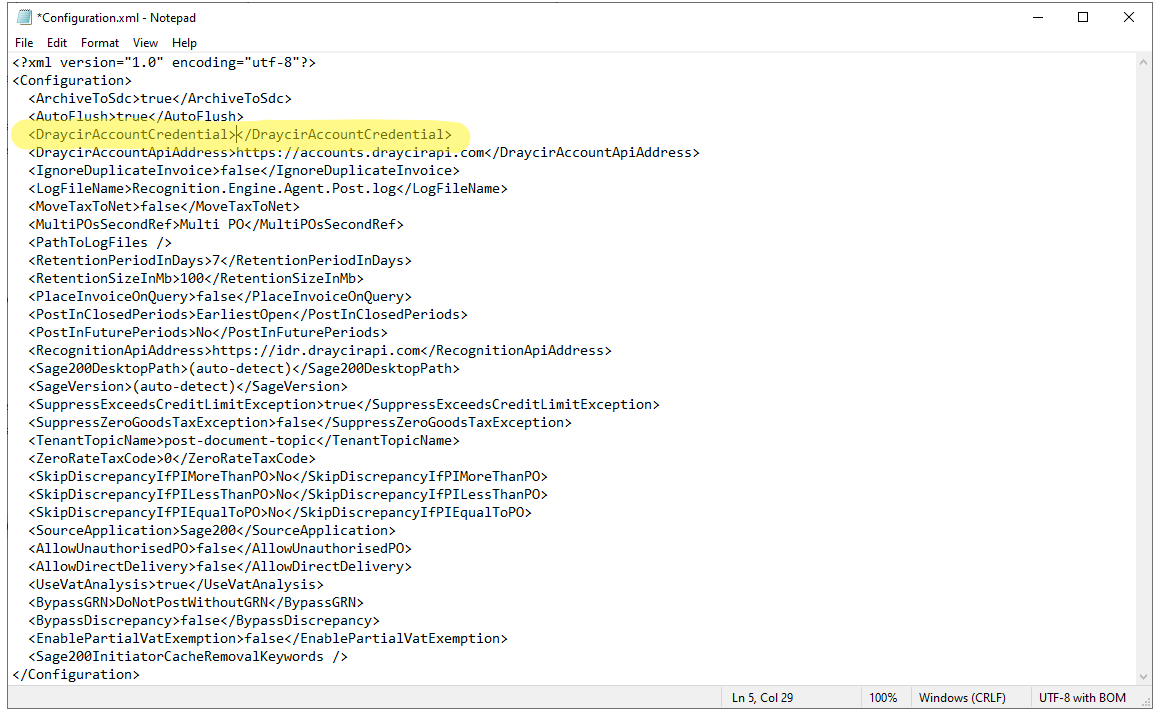Click the MoveTaxToNet line
The width and height of the screenshot is (1160, 714).
coord(164,206)
